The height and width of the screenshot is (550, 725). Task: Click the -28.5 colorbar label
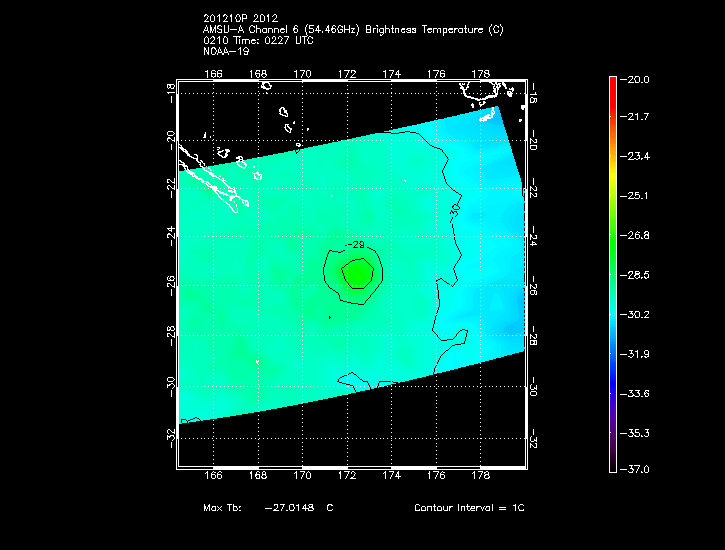[634, 275]
